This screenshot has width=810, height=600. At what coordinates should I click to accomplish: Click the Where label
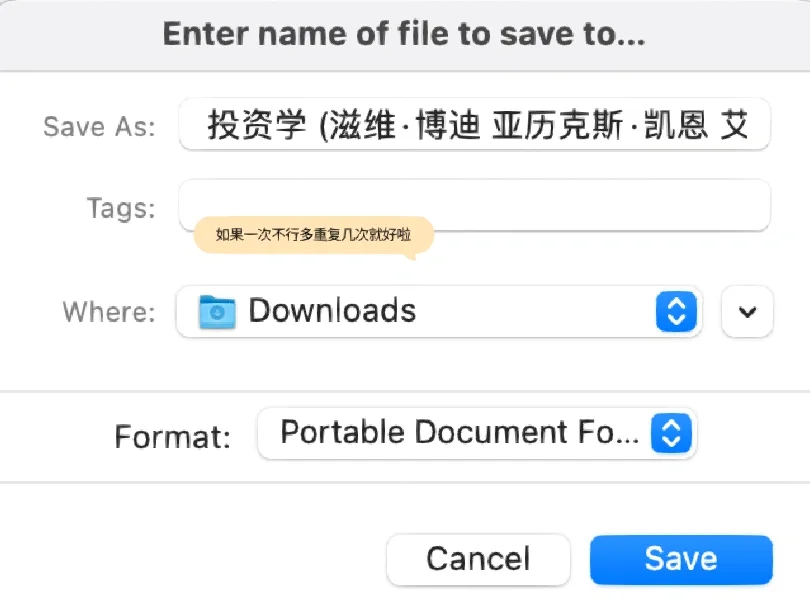click(x=109, y=312)
